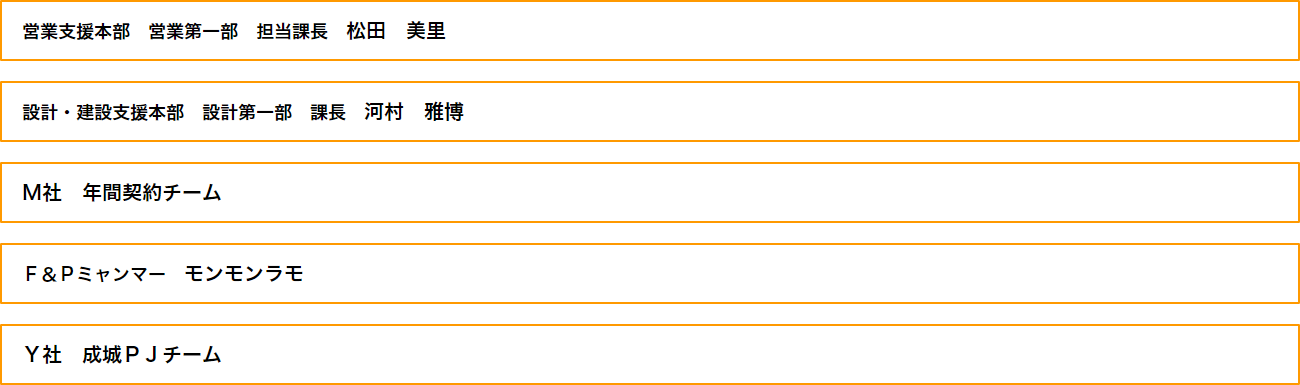
Task: Select the name モンモンラモ
Action: click(x=244, y=274)
